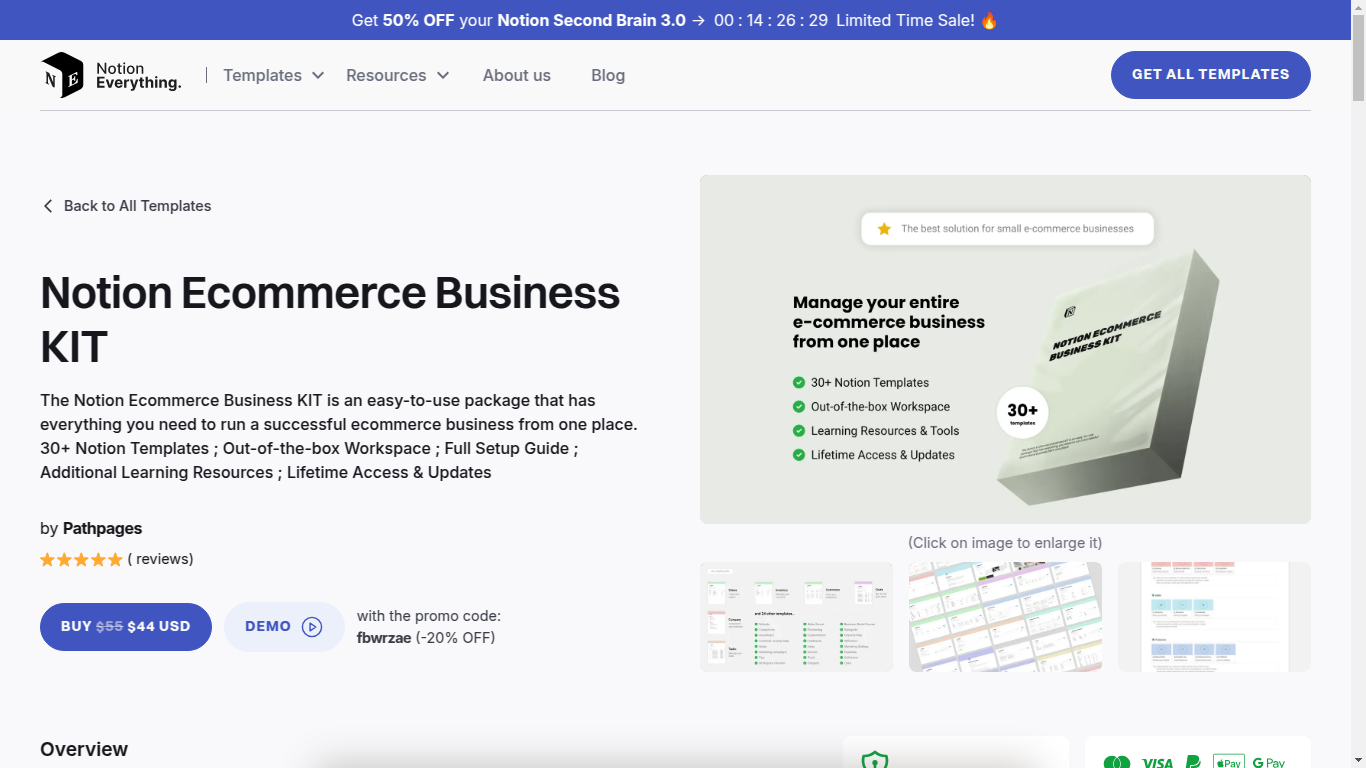The height and width of the screenshot is (768, 1366).
Task: Click the play circle icon in DEMO
Action: [x=312, y=627]
